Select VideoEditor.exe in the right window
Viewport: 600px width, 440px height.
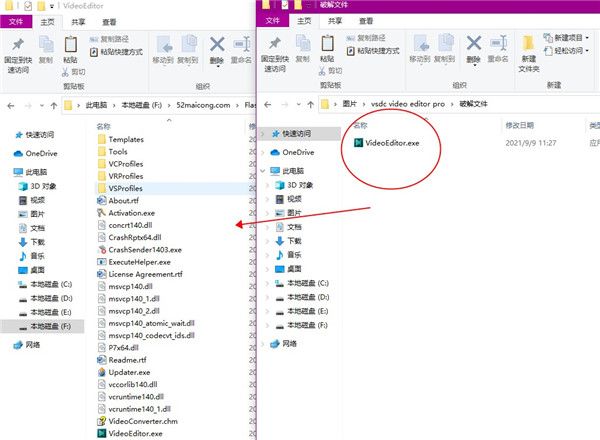pos(391,143)
